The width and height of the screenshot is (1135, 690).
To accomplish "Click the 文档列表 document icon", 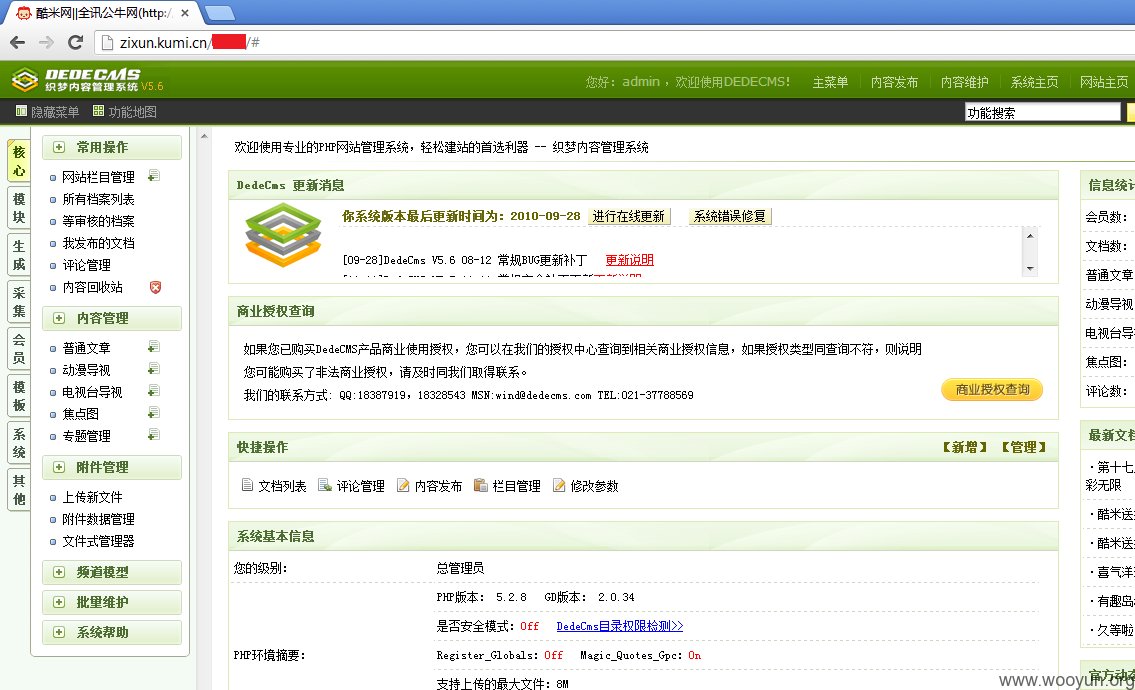I will pos(248,485).
